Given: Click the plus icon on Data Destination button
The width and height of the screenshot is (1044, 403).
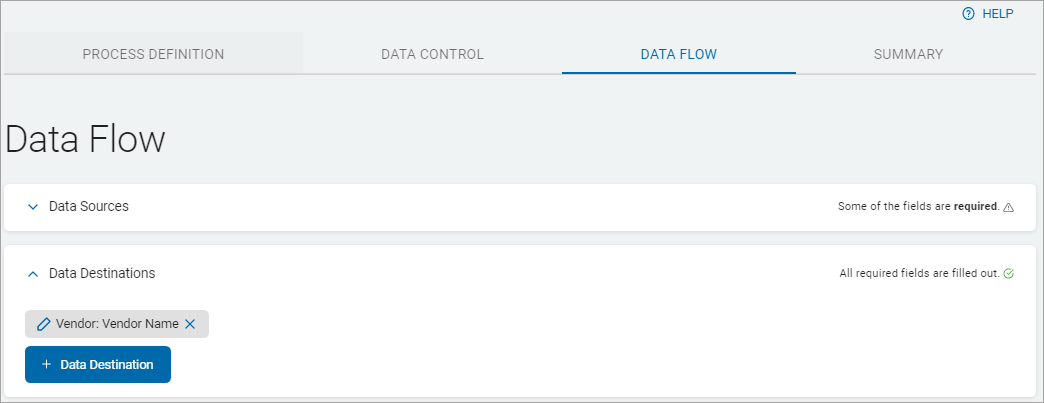Looking at the screenshot, I should 46,365.
